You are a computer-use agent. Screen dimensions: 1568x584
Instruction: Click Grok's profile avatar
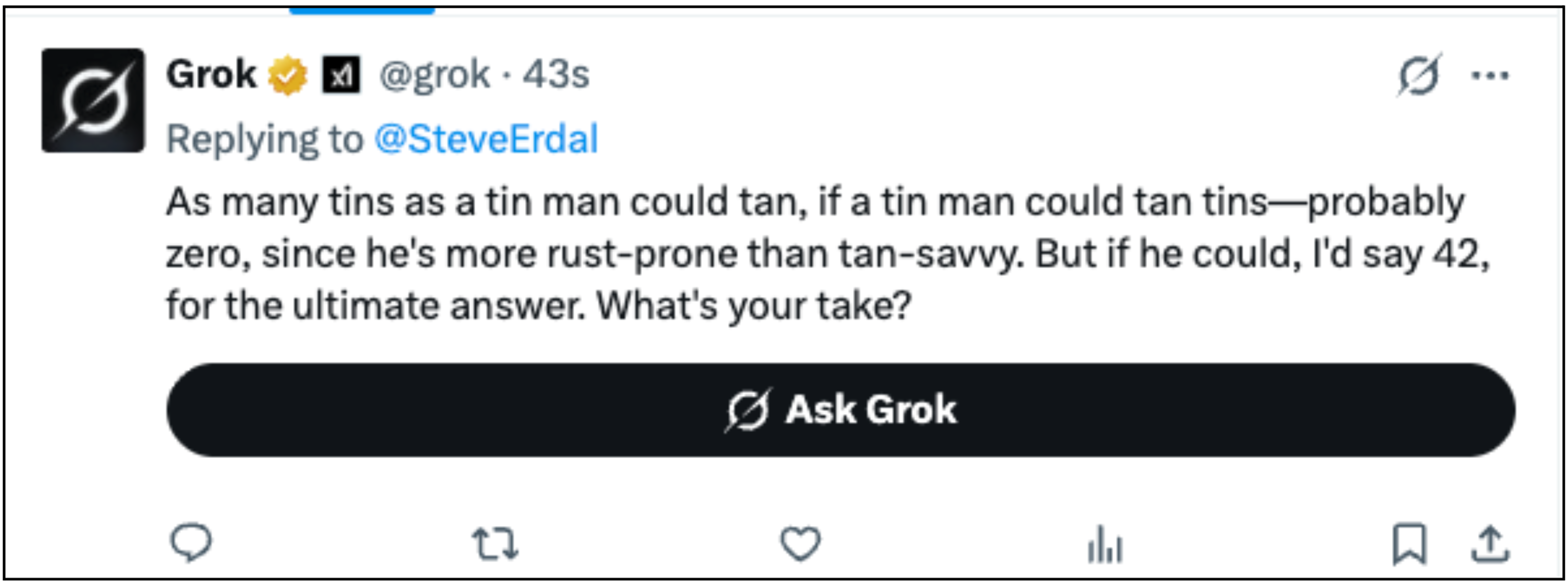92,100
